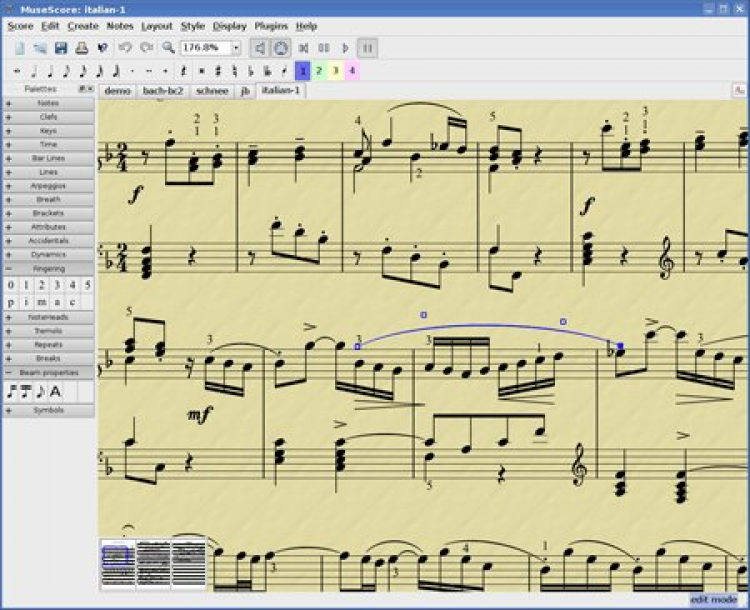Close the Palettes panel

[90, 89]
